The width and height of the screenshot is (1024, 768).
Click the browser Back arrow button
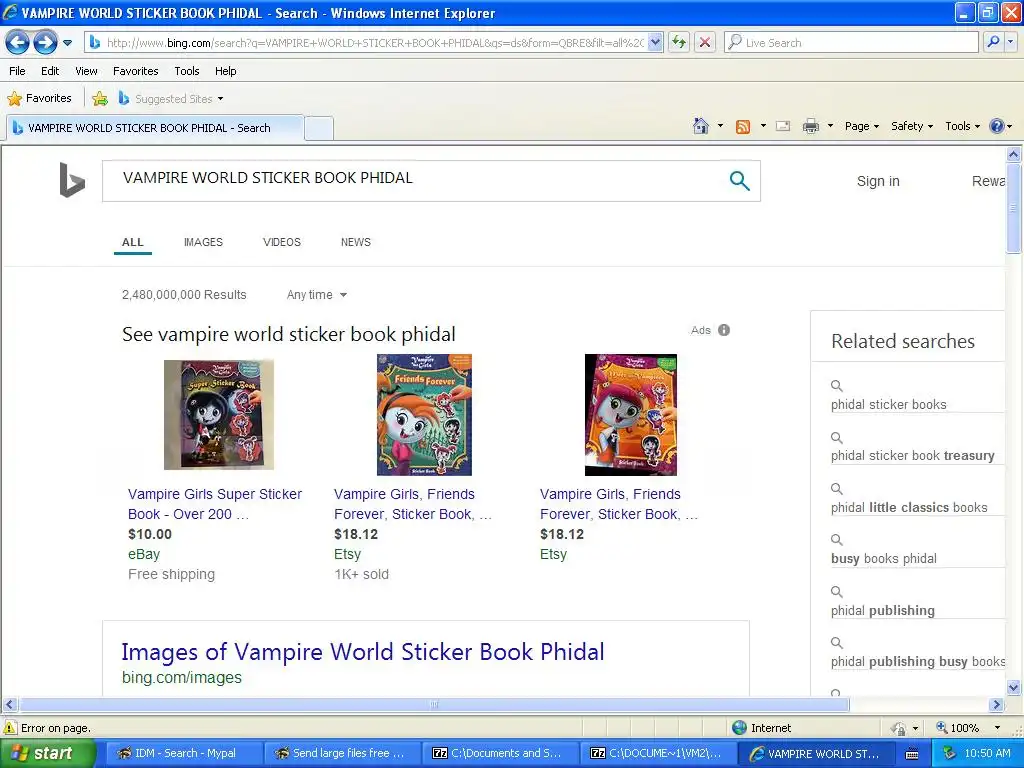pyautogui.click(x=18, y=43)
